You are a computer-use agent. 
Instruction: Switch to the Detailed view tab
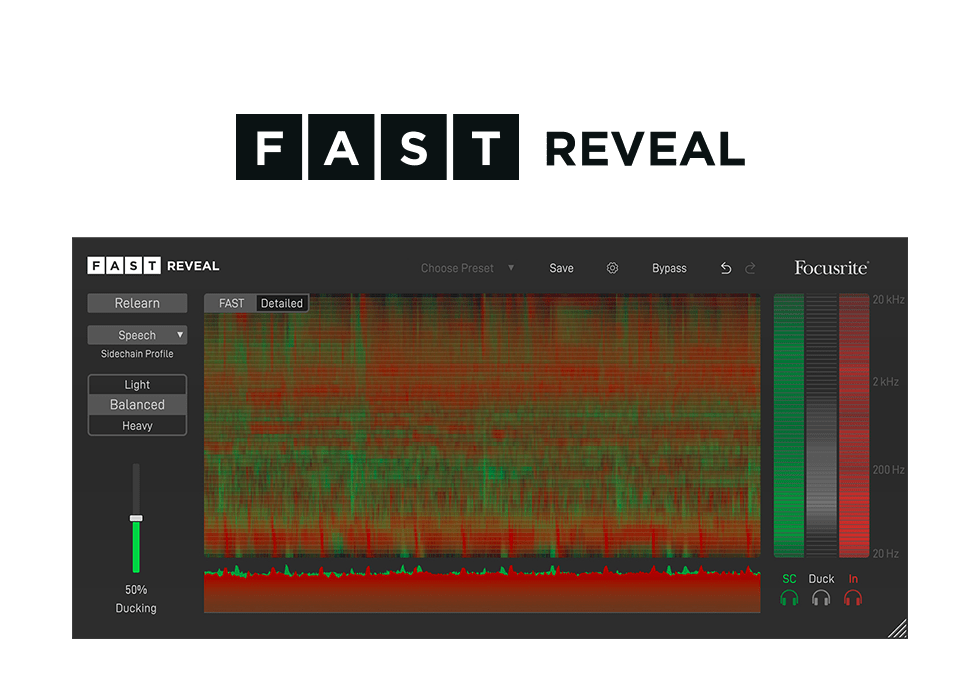[282, 303]
